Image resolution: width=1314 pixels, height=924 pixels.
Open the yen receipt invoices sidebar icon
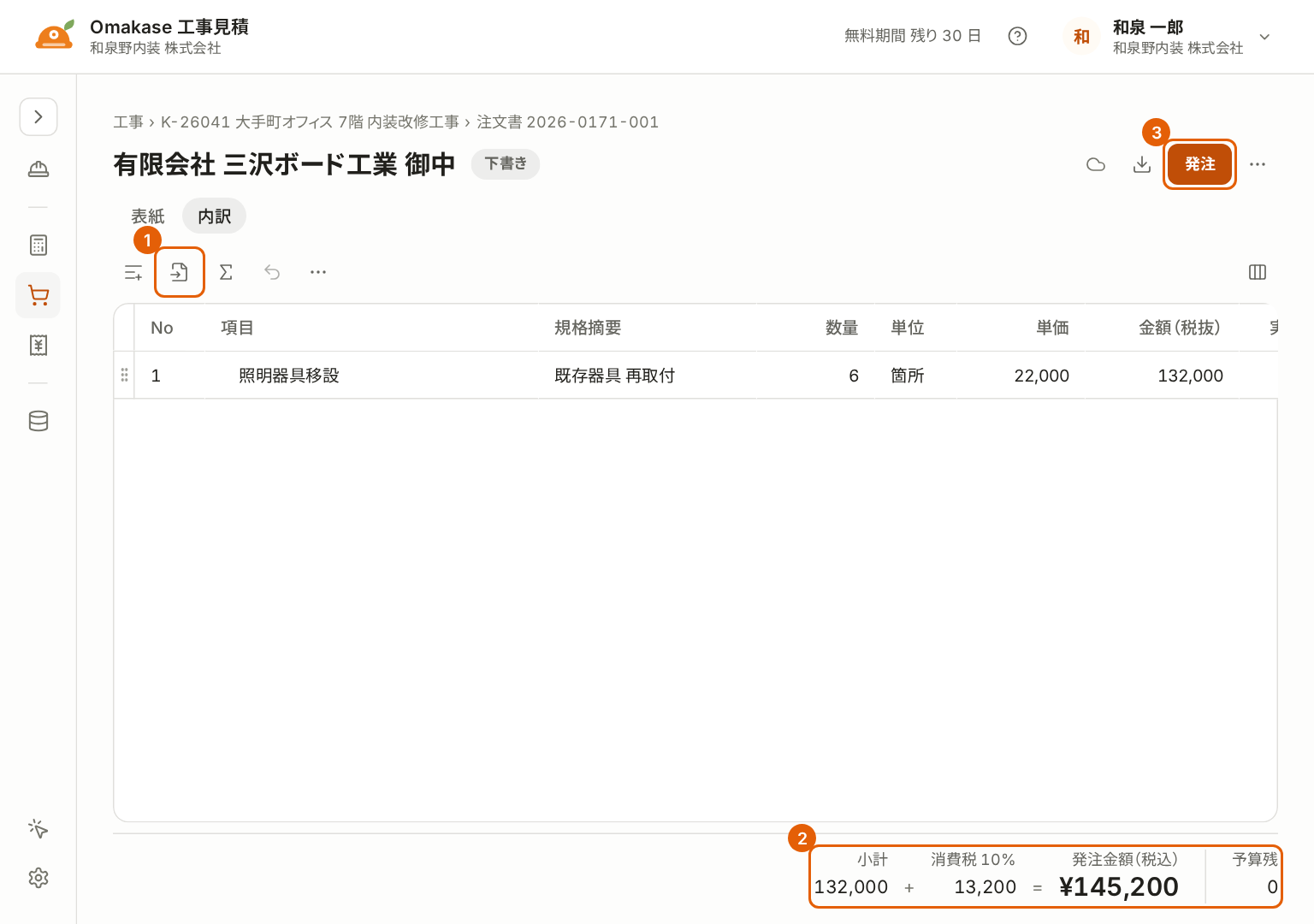(38, 345)
